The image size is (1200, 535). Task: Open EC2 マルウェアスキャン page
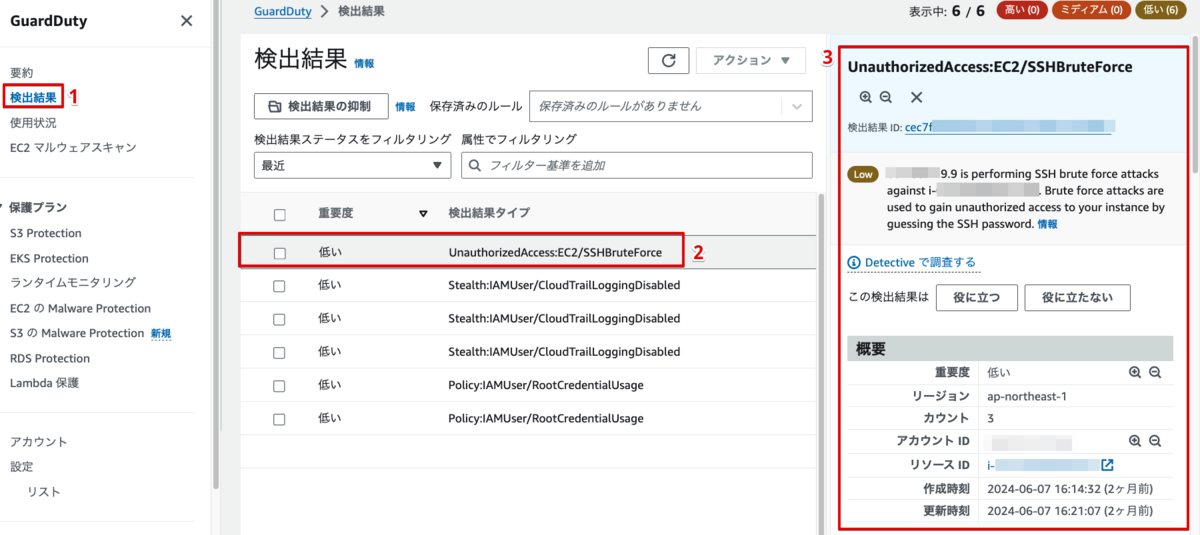pos(73,148)
